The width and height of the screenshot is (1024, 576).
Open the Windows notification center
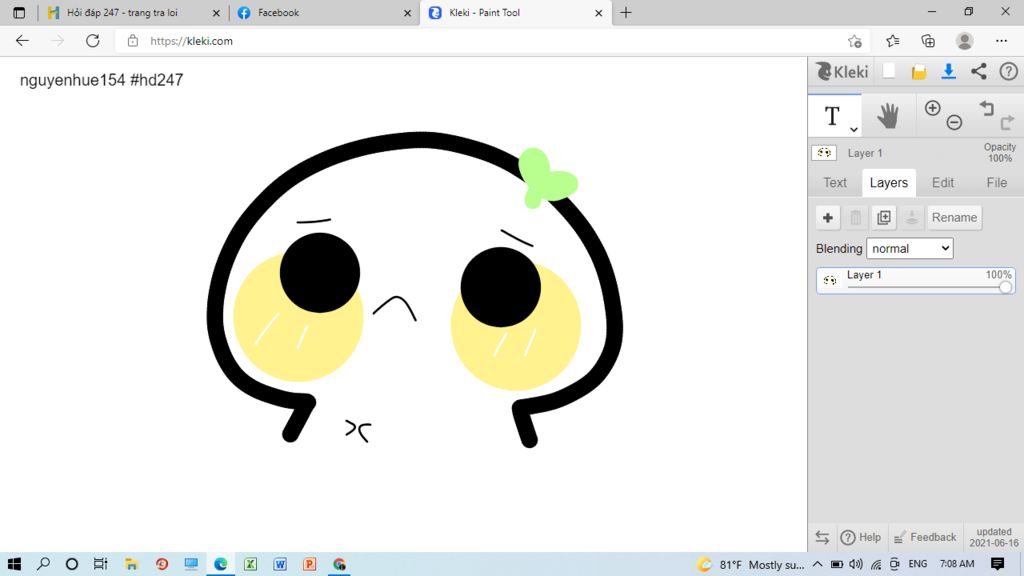(x=997, y=564)
